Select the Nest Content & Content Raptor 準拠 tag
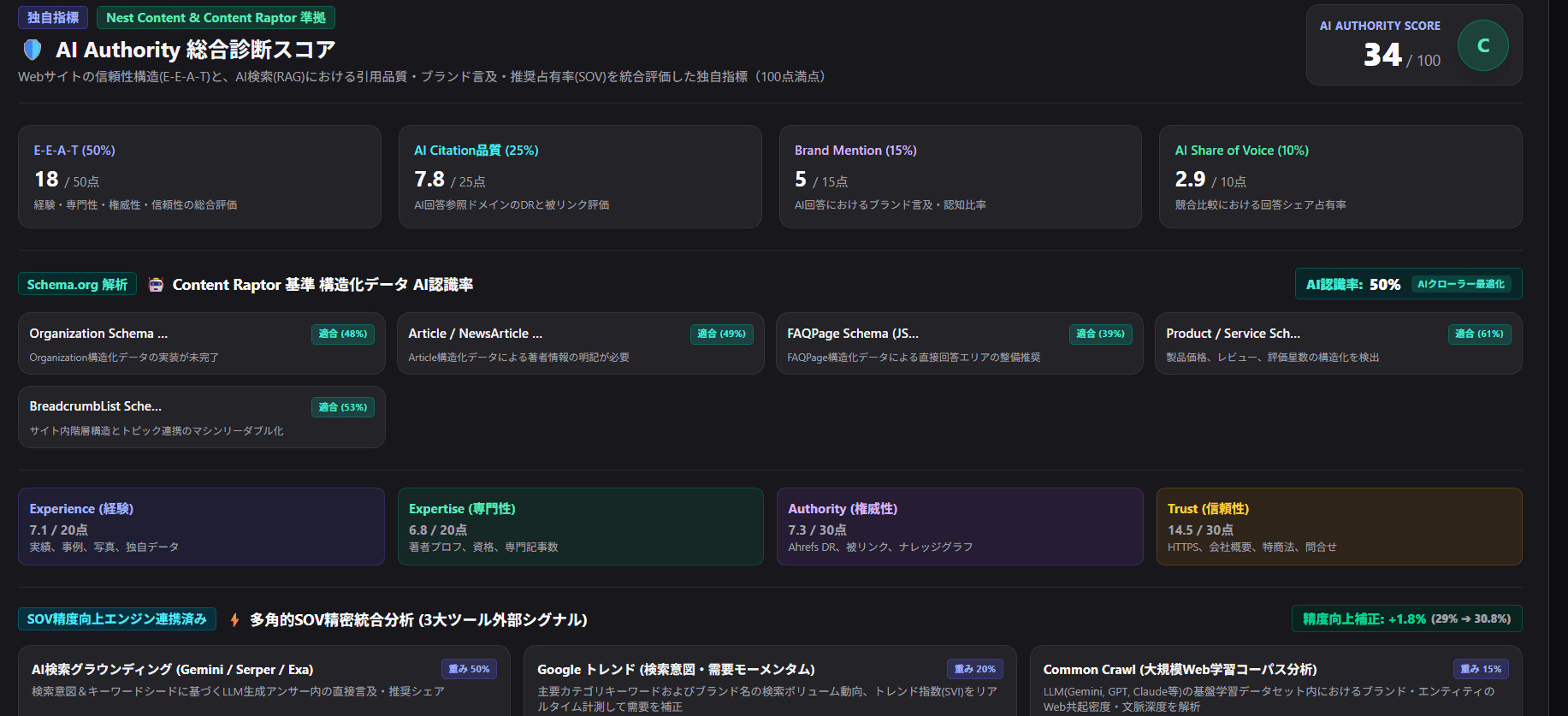 coord(216,18)
